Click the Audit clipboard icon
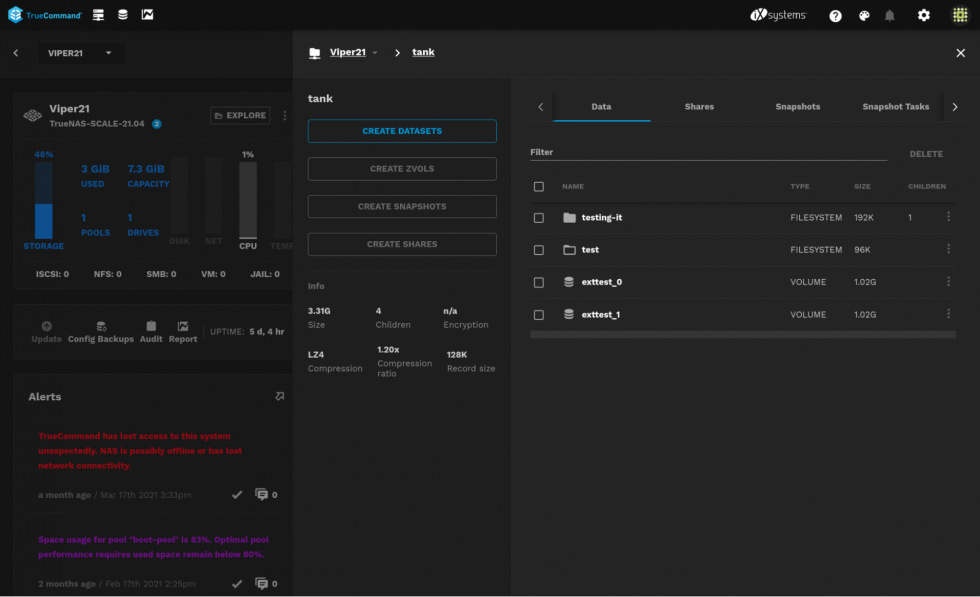Screen dimensions: 980x597 pos(151,327)
